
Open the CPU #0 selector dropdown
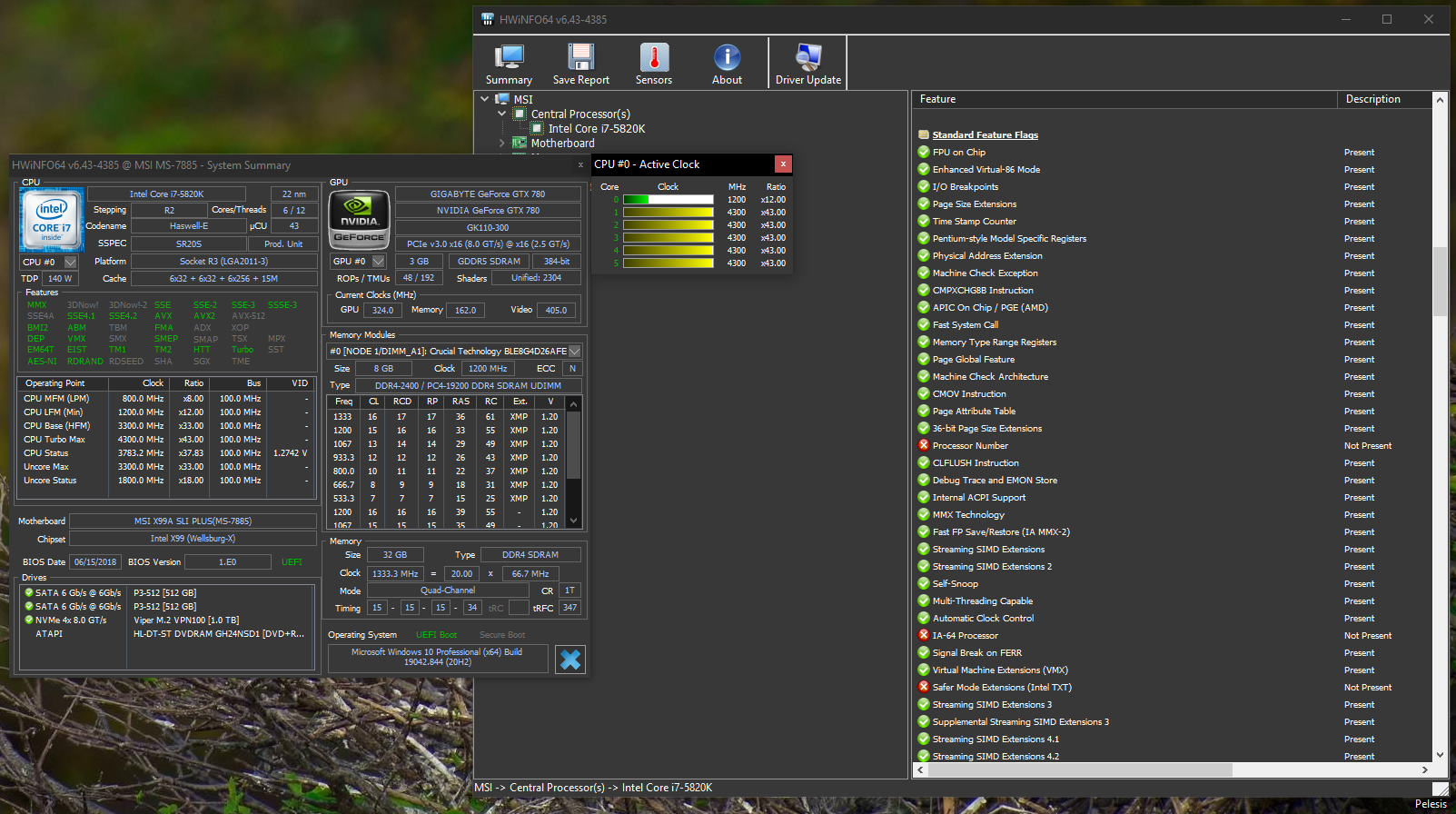pyautogui.click(x=71, y=262)
